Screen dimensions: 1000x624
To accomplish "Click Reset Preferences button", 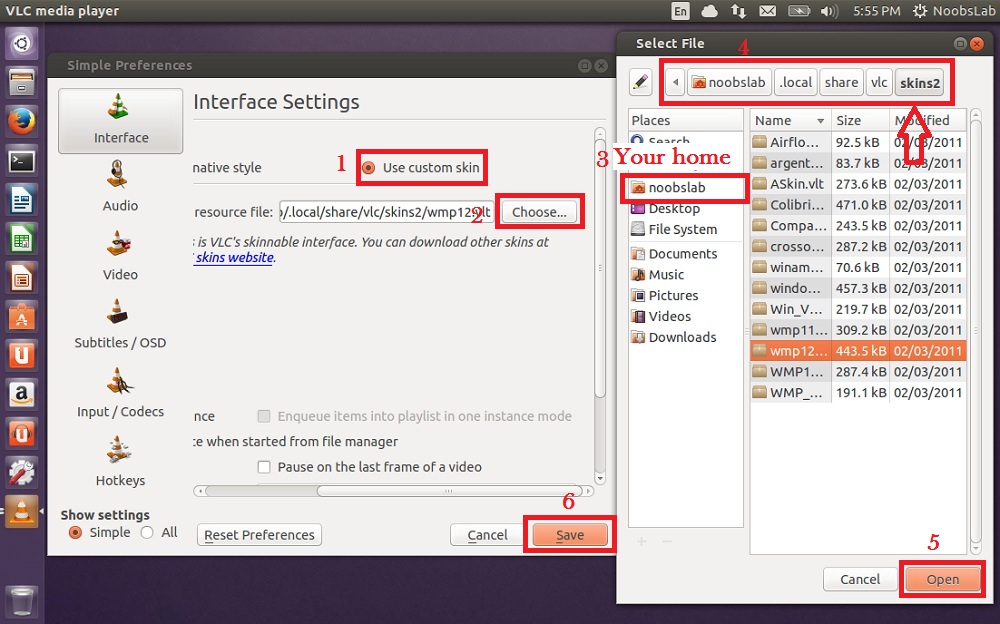I will [x=259, y=535].
